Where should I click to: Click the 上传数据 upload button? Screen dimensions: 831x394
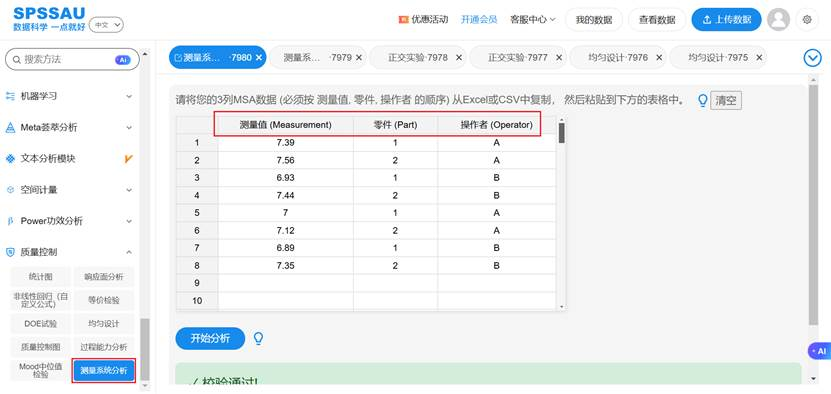coord(727,20)
